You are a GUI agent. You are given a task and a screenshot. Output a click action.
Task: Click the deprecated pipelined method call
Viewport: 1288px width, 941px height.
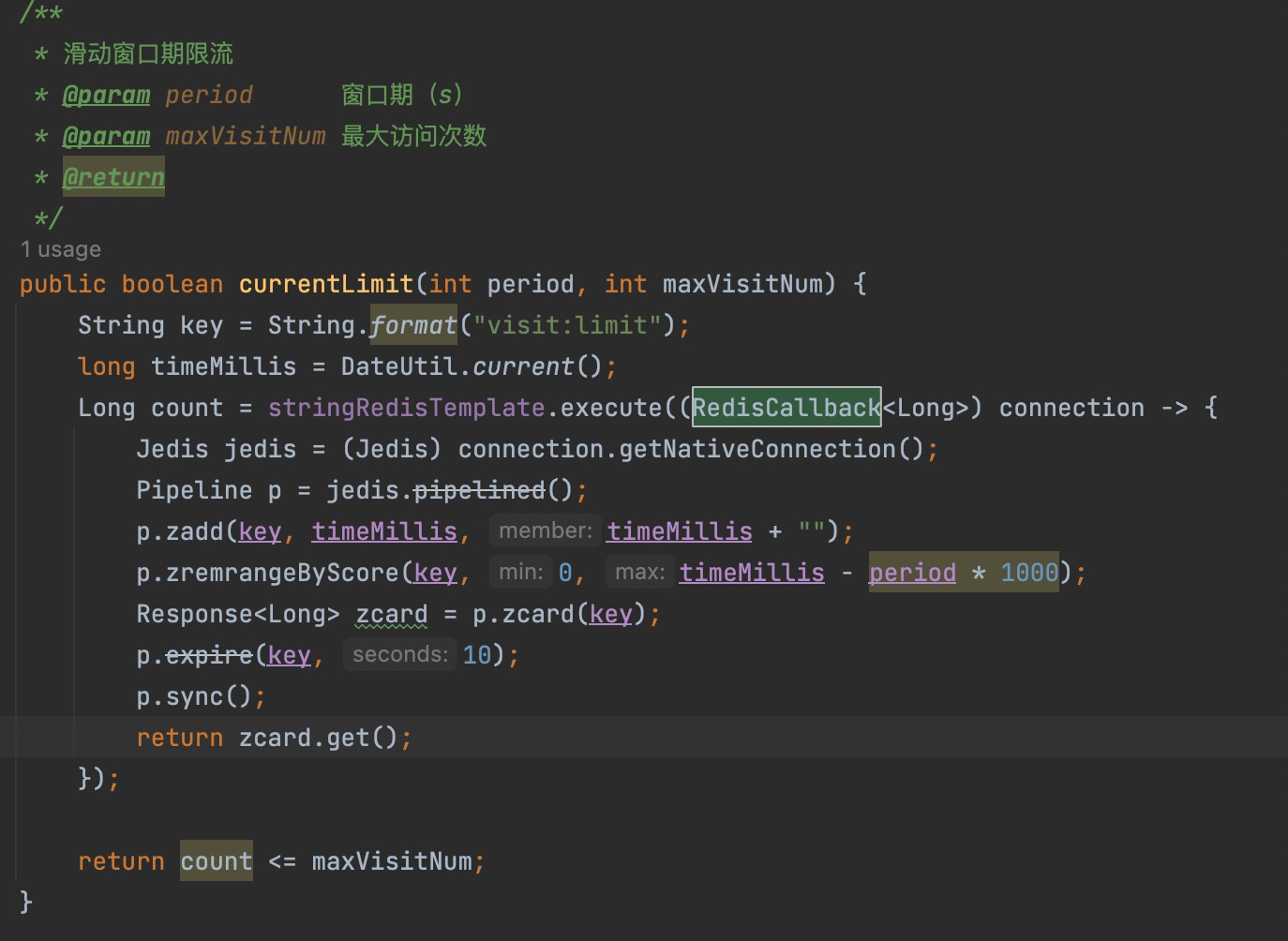coord(479,490)
